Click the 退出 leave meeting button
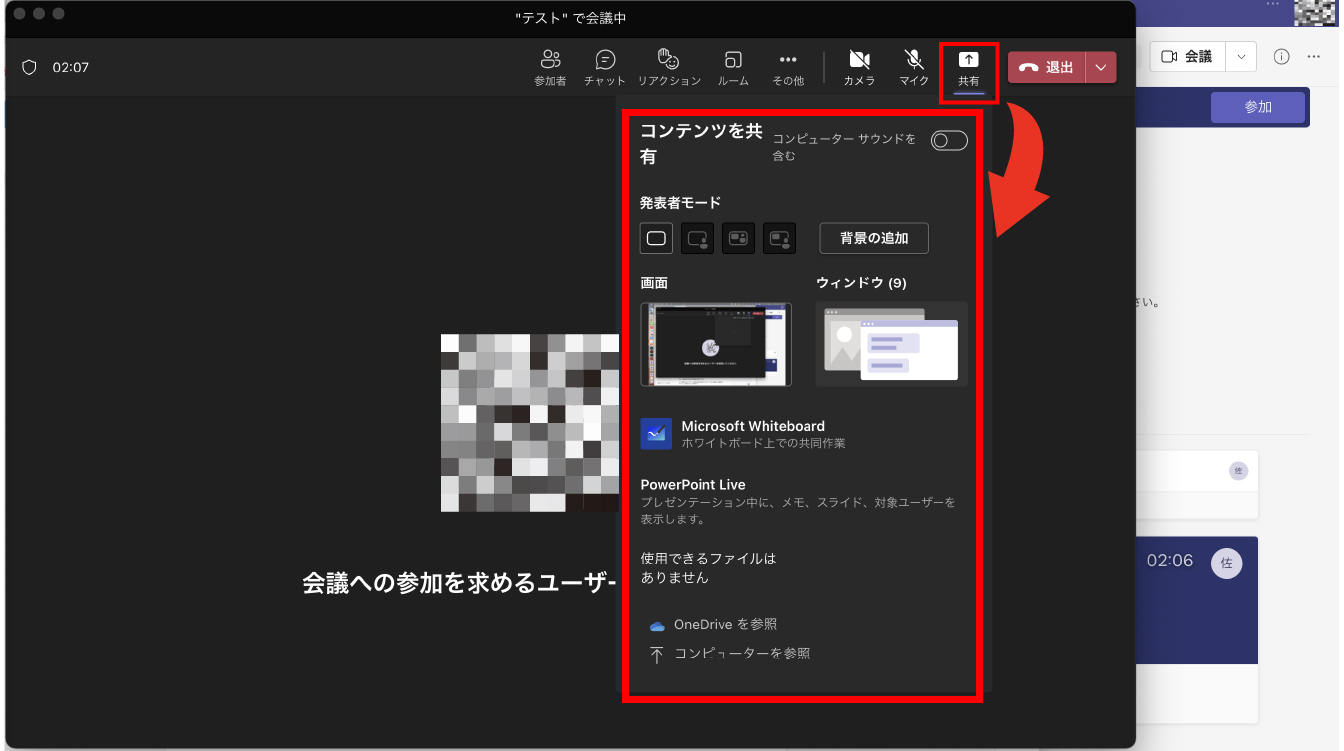 click(x=1047, y=67)
